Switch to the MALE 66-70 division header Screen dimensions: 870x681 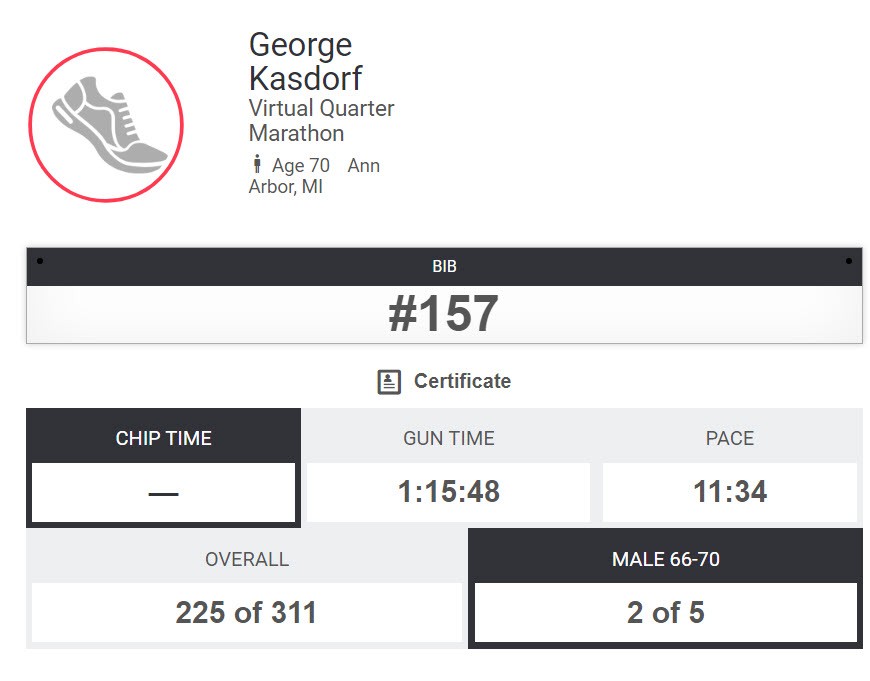tap(665, 559)
